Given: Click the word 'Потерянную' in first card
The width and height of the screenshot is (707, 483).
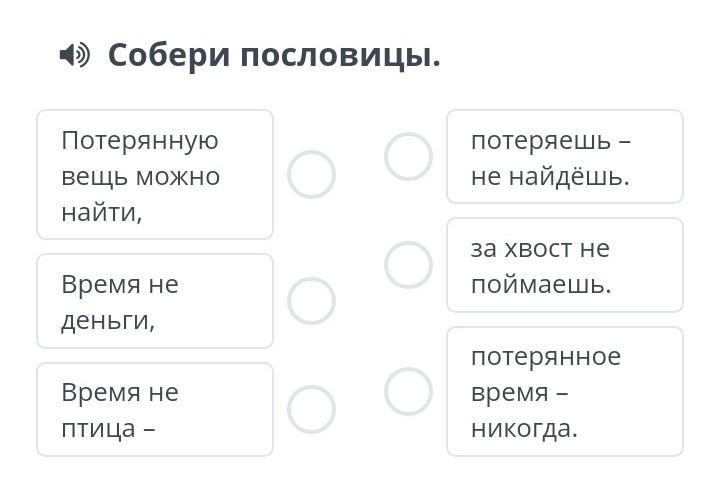Looking at the screenshot, I should click(140, 141).
